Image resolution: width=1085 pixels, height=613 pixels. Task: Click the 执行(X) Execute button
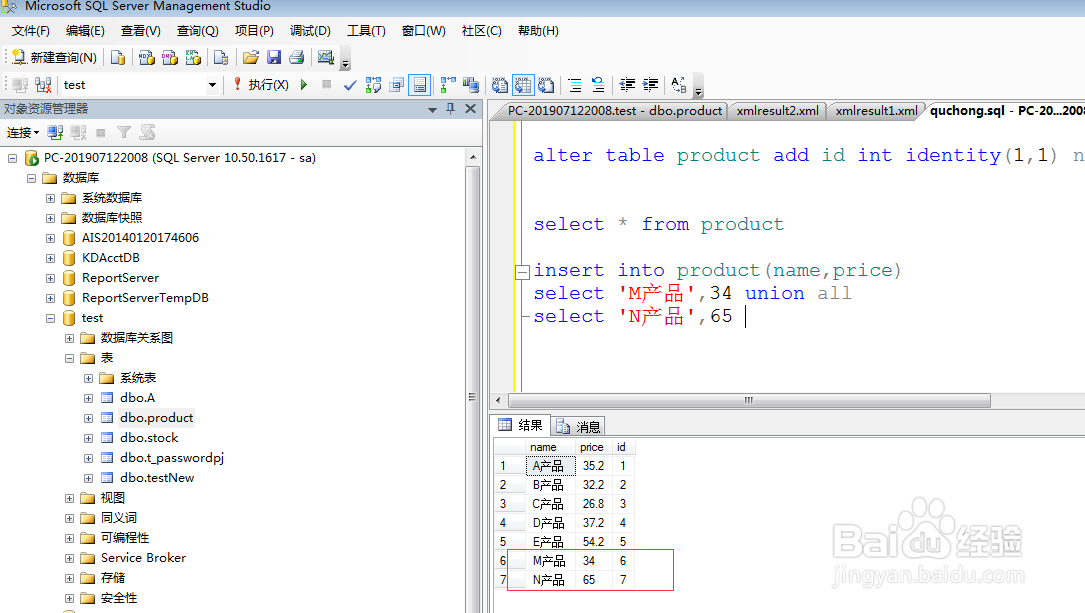point(266,84)
